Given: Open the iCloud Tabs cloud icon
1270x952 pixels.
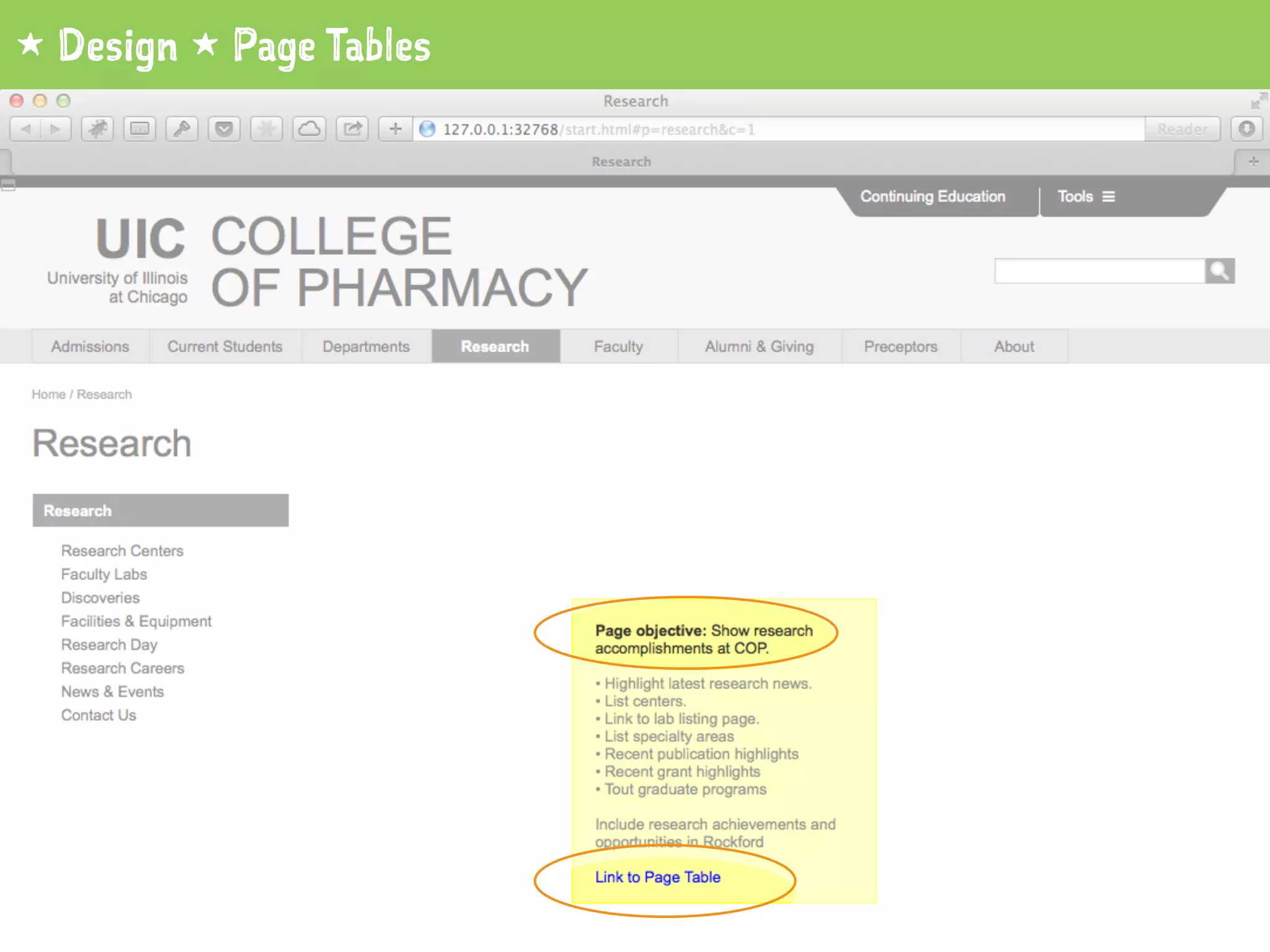Looking at the screenshot, I should coord(309,129).
